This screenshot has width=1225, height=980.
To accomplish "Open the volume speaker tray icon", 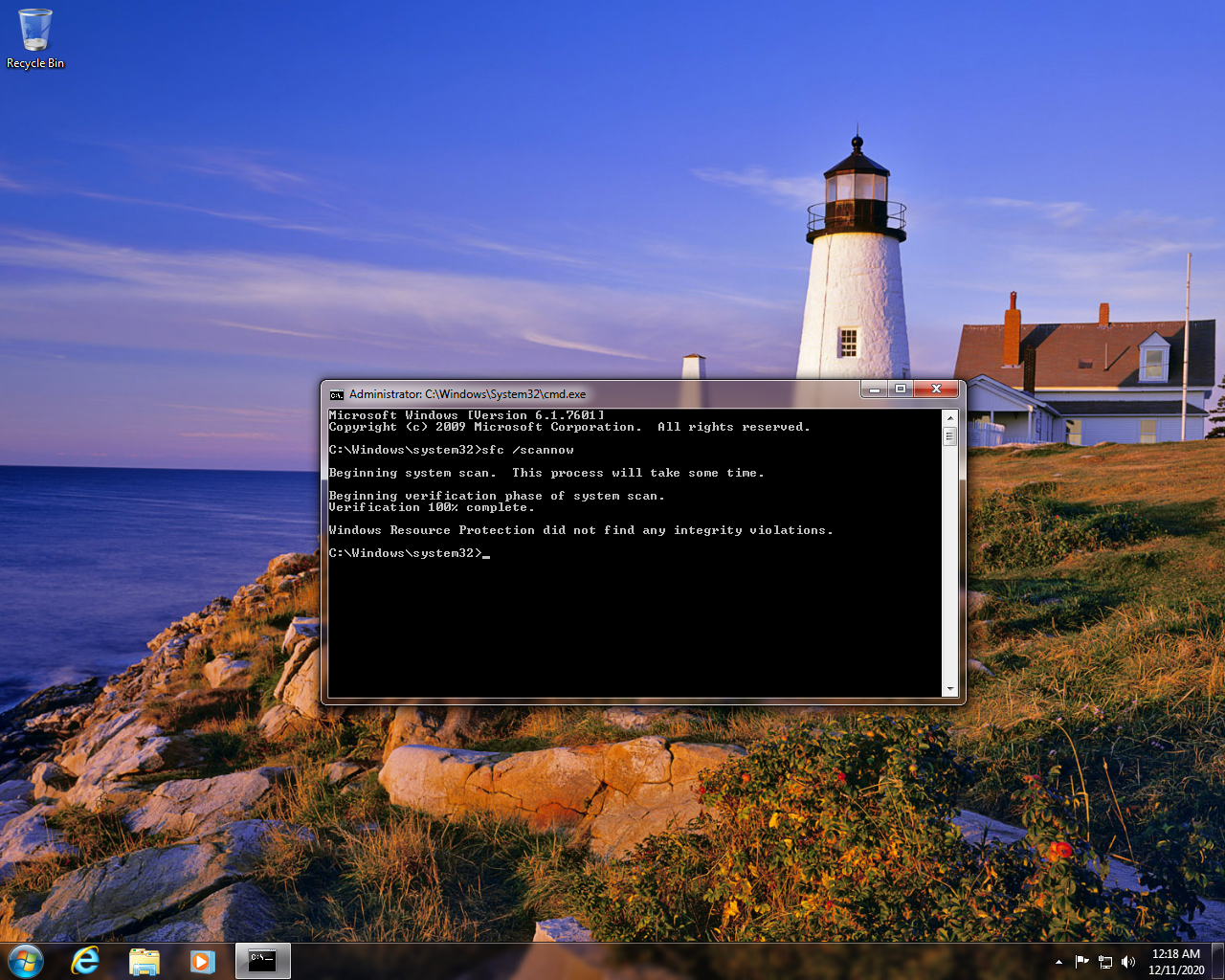I will [x=1128, y=962].
